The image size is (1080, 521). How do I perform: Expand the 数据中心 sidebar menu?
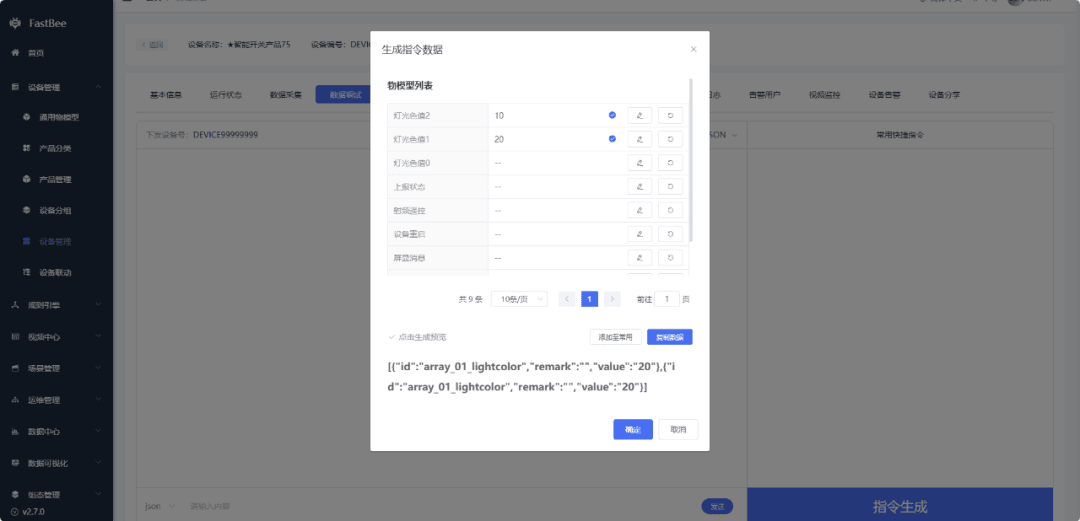(x=56, y=431)
